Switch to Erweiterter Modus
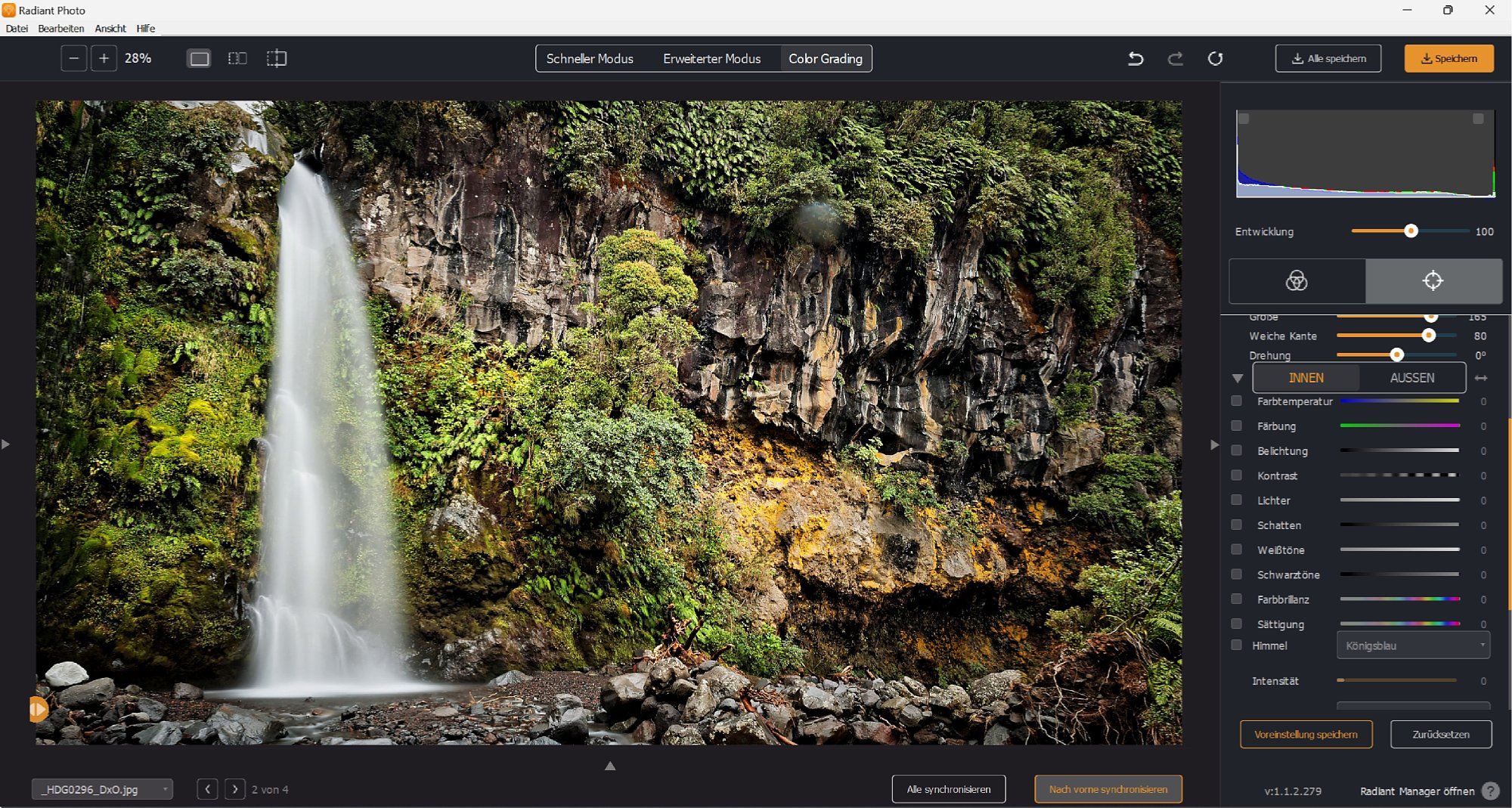 711,58
